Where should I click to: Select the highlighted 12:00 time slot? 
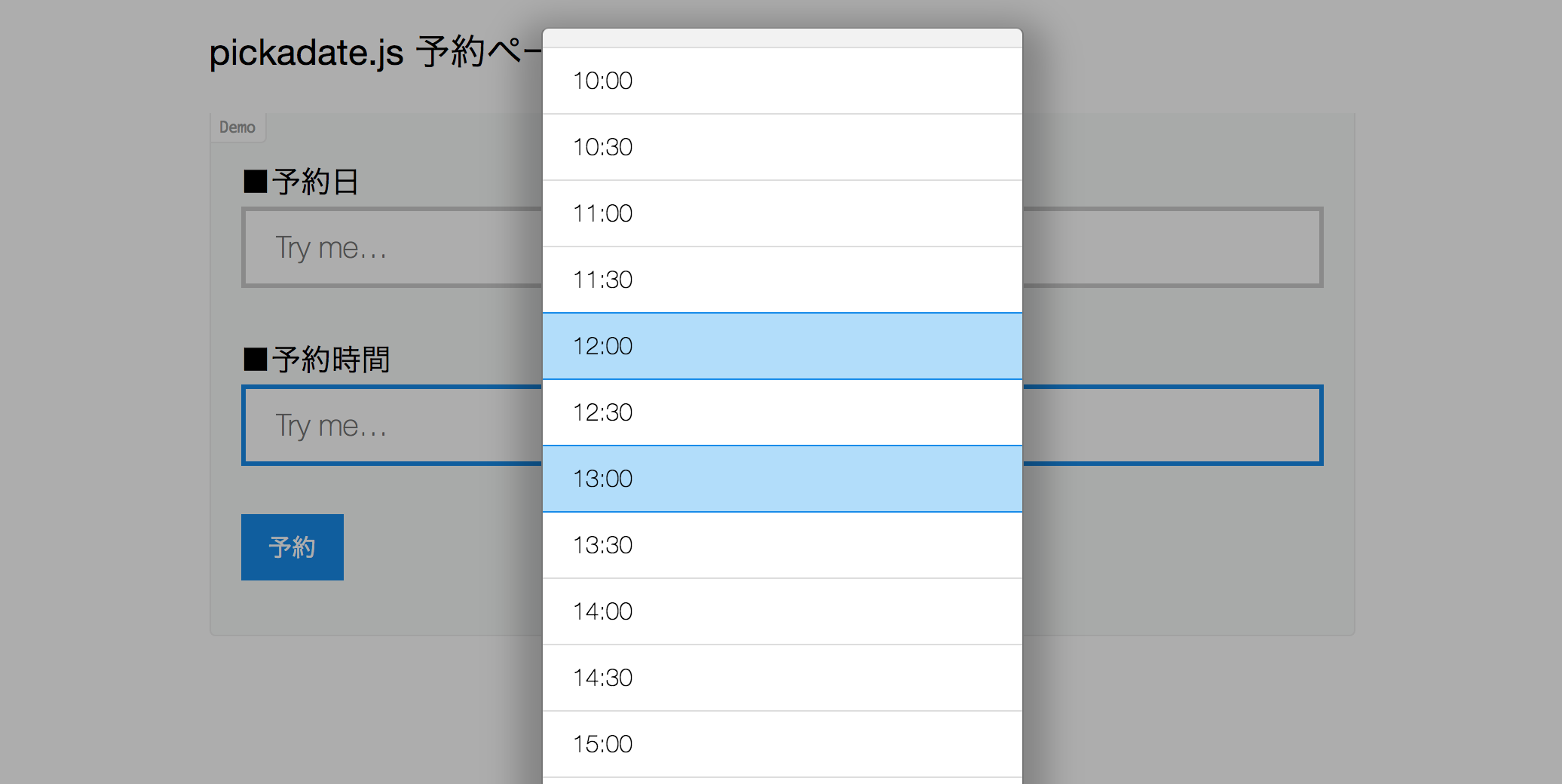(x=780, y=346)
